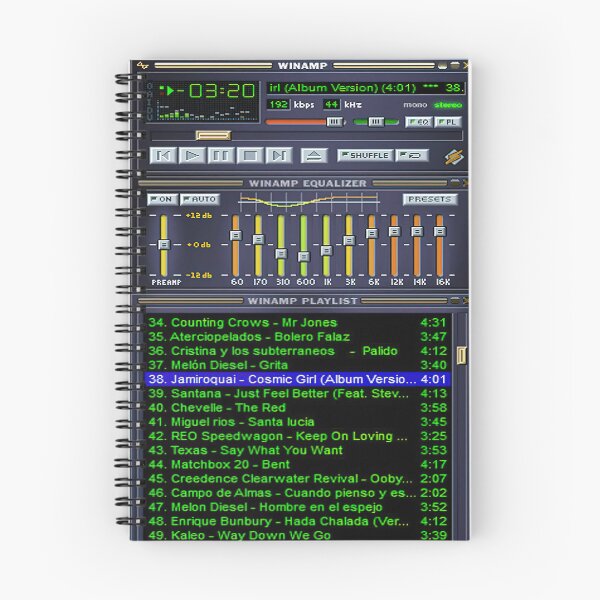Toggle Shuffle mode
600x600 pixels.
tap(365, 155)
